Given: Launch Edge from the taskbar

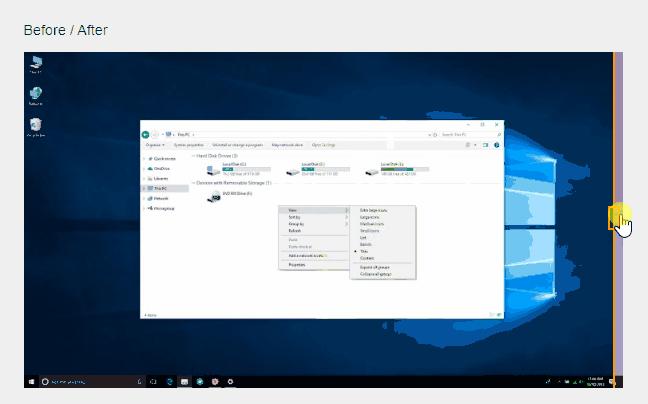Looking at the screenshot, I should [x=169, y=382].
